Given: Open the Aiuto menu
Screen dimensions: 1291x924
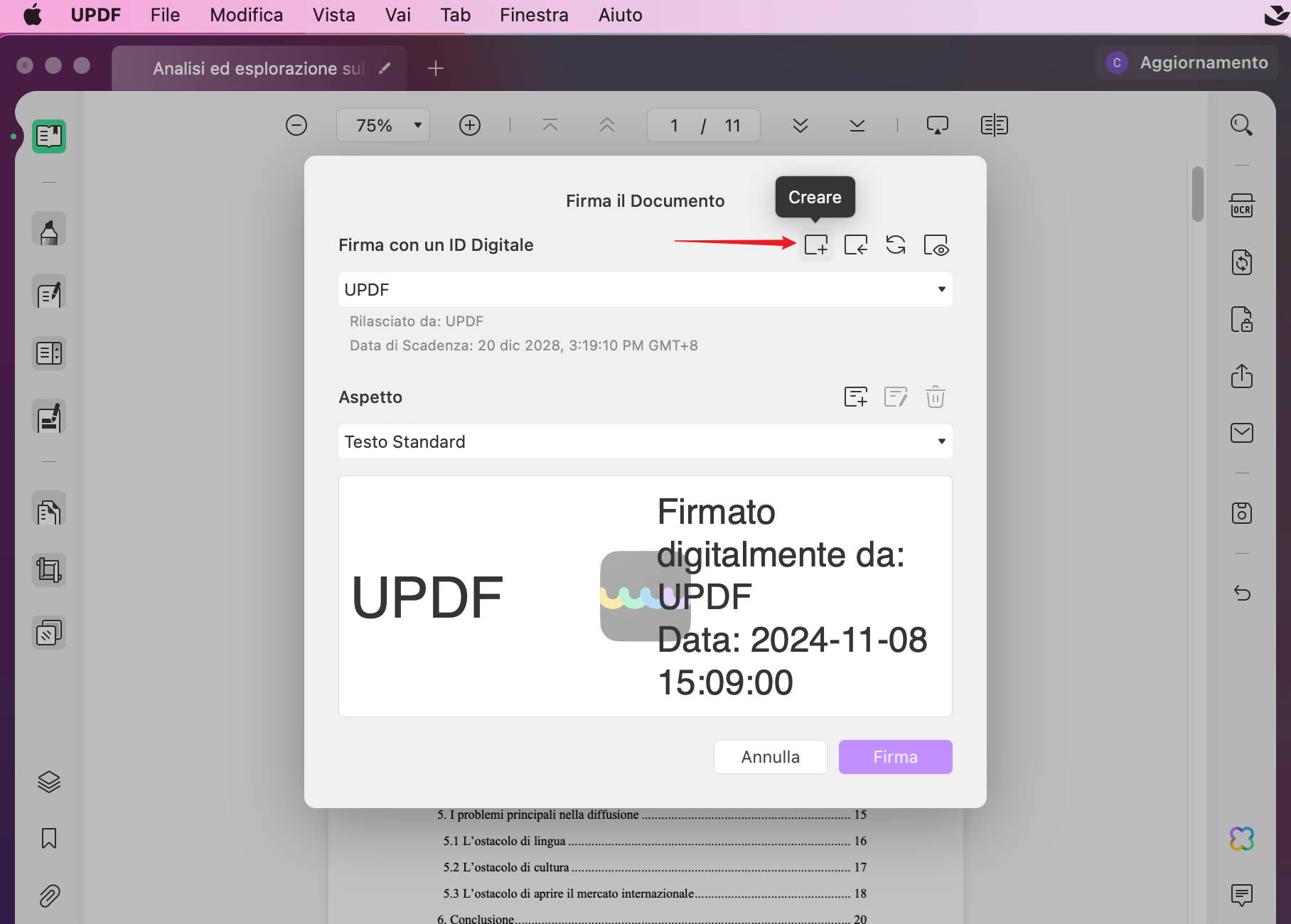Looking at the screenshot, I should click(620, 15).
